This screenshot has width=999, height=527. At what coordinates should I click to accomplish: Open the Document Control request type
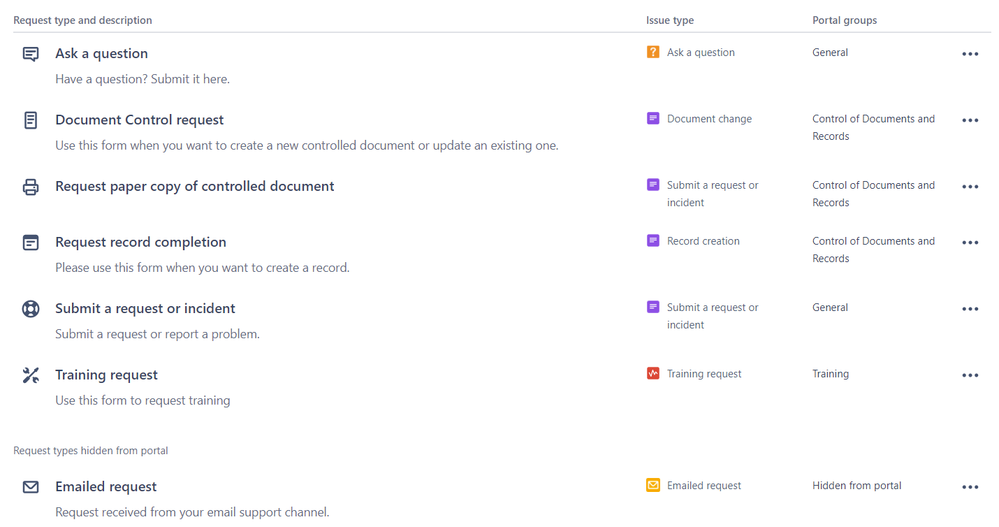pyautogui.click(x=140, y=120)
